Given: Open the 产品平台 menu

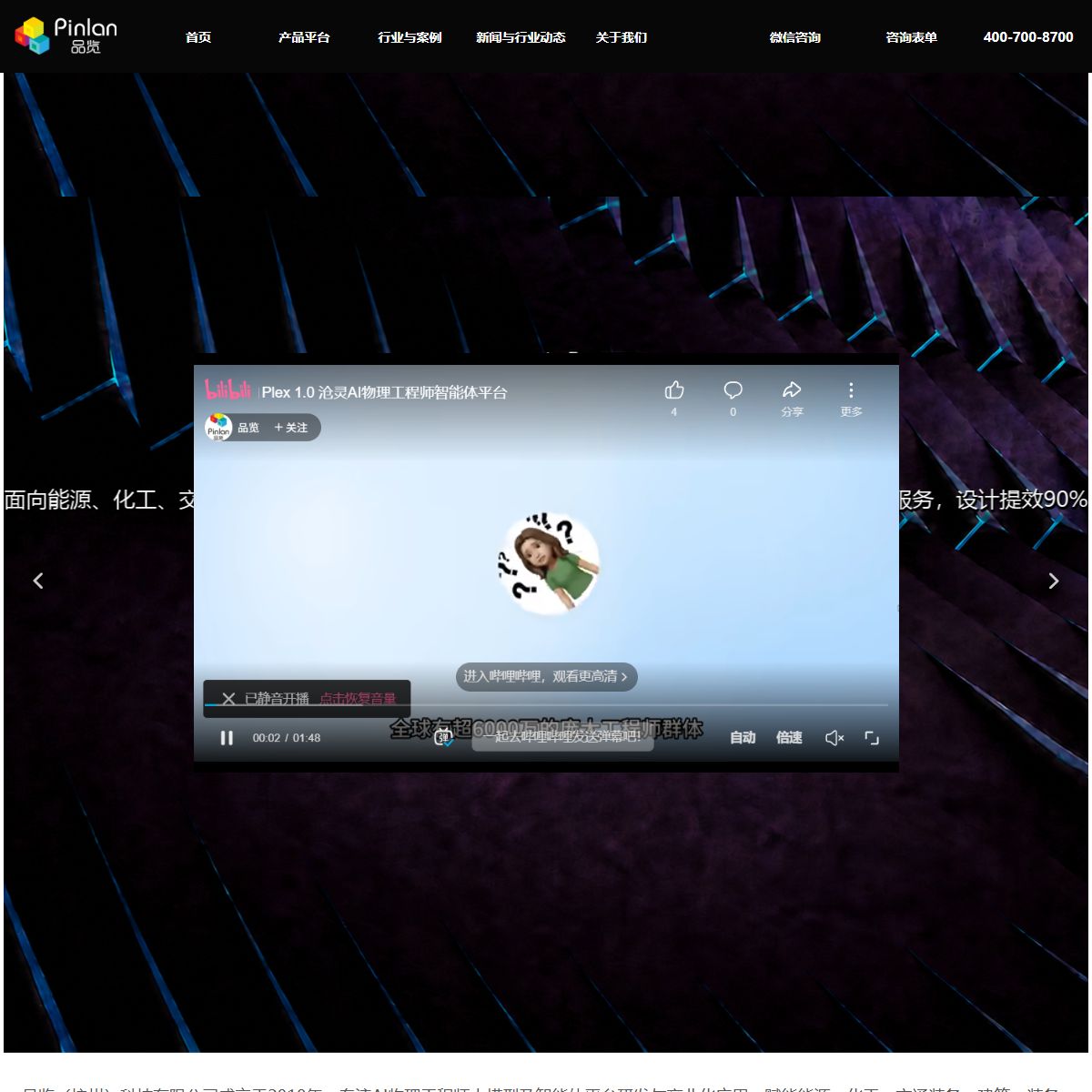Looking at the screenshot, I should (304, 37).
